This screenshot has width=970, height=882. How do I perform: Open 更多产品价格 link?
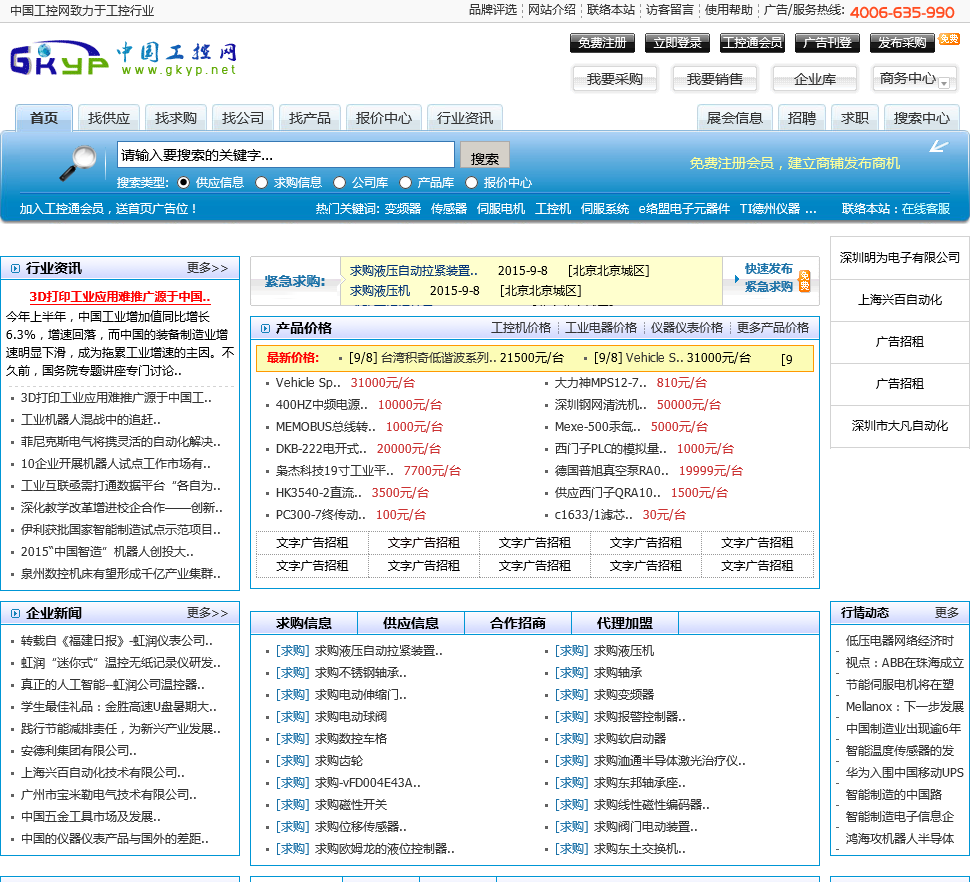773,328
